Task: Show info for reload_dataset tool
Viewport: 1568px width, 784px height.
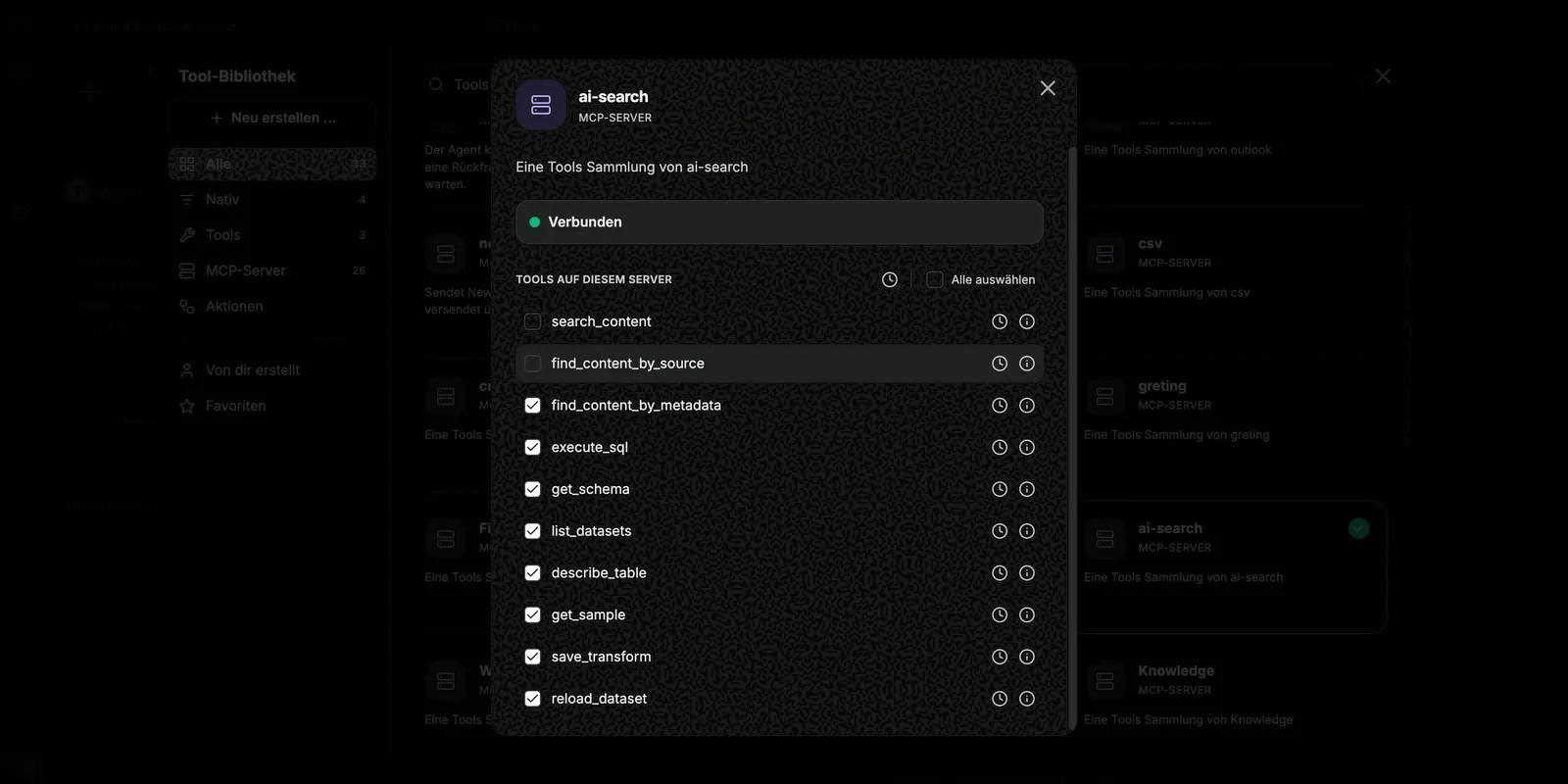Action: (x=1027, y=699)
